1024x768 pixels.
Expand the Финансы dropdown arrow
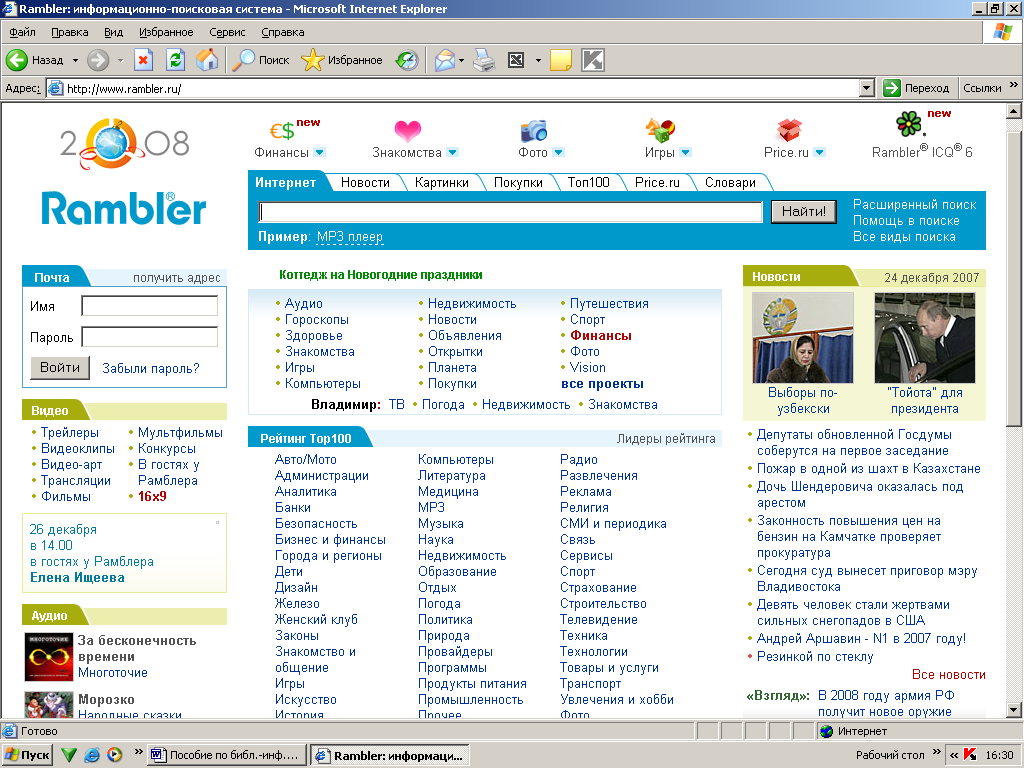pos(319,152)
